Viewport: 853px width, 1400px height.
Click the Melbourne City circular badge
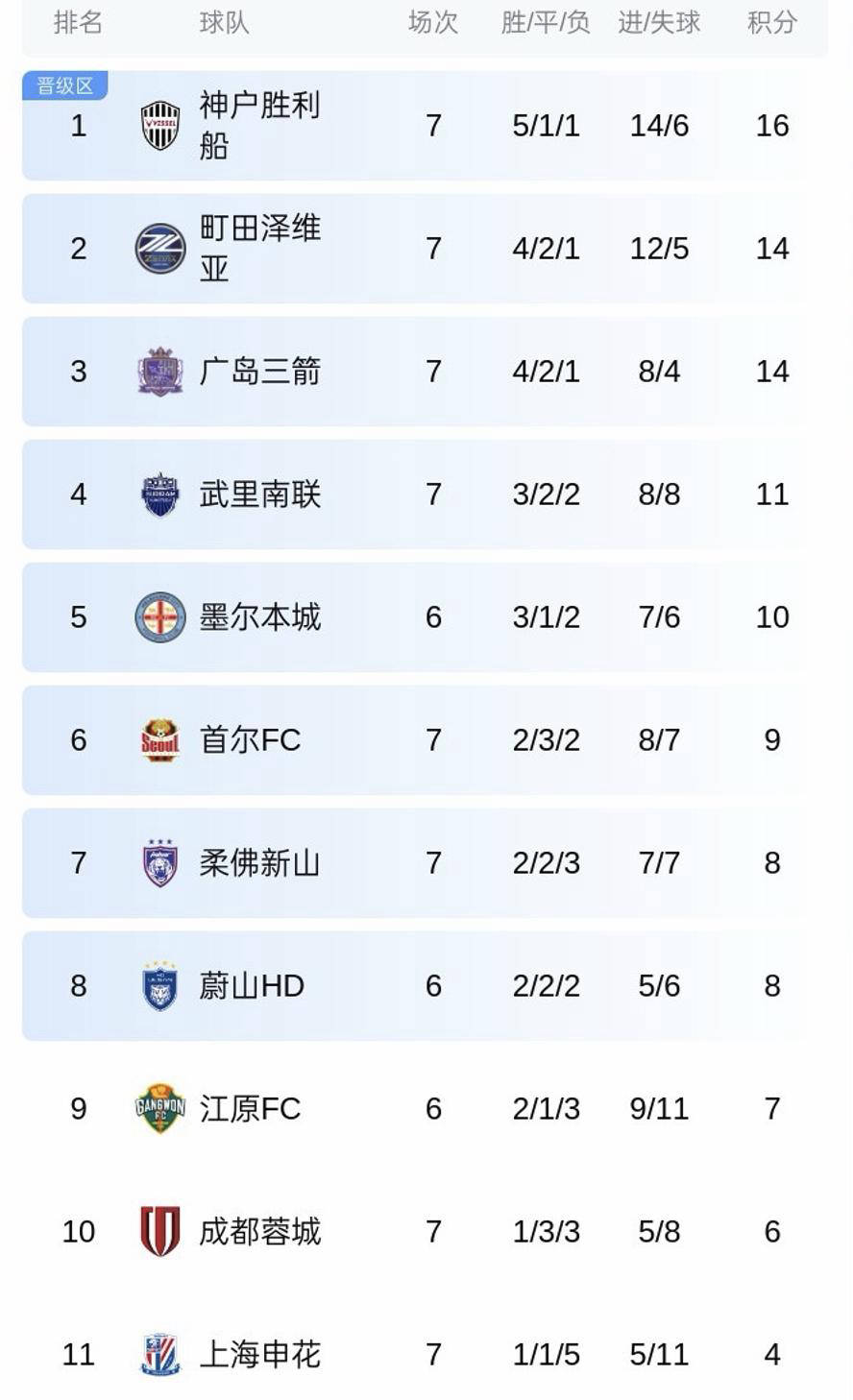(159, 617)
